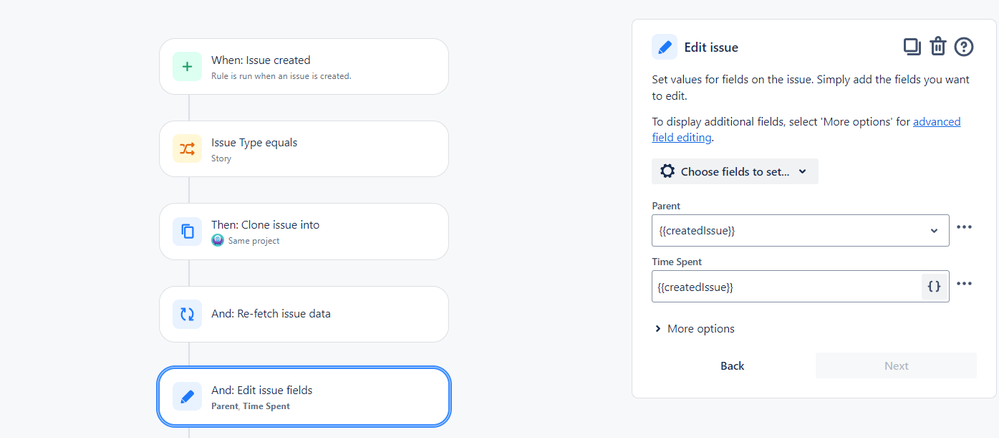Click the Back button
The height and width of the screenshot is (438, 999).
732,366
